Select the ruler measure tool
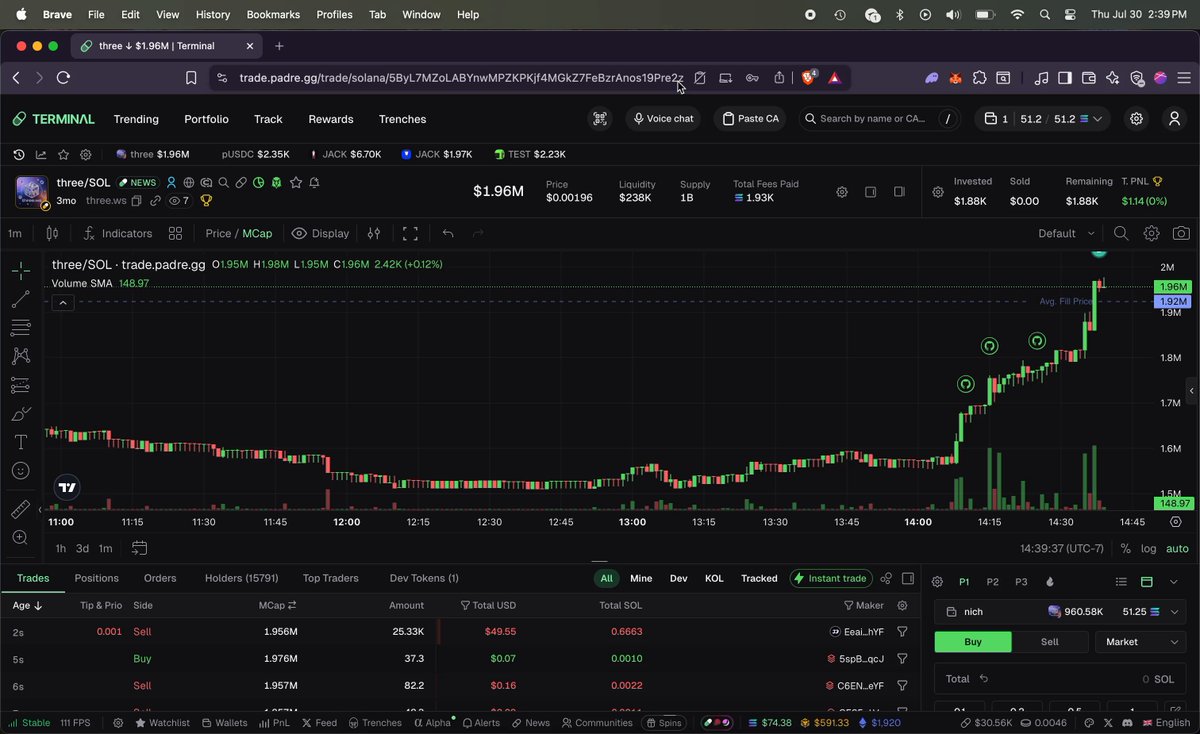The width and height of the screenshot is (1200, 734). point(20,510)
